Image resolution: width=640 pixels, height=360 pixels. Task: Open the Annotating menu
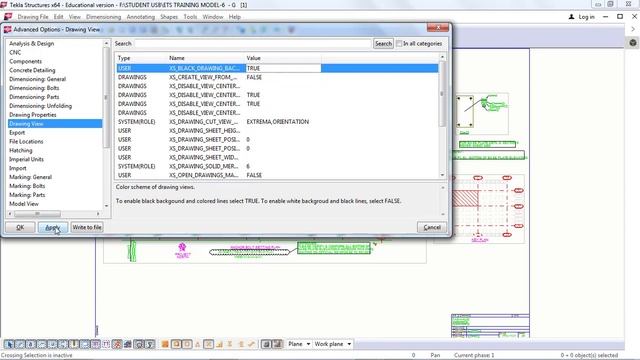point(140,17)
